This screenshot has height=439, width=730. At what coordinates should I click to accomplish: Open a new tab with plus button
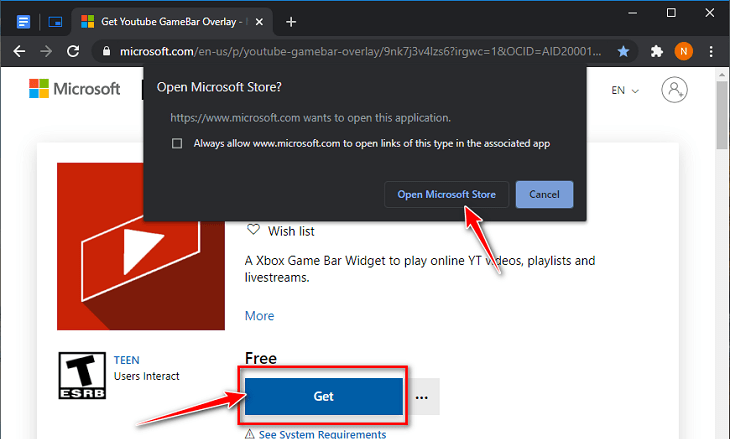tap(291, 21)
